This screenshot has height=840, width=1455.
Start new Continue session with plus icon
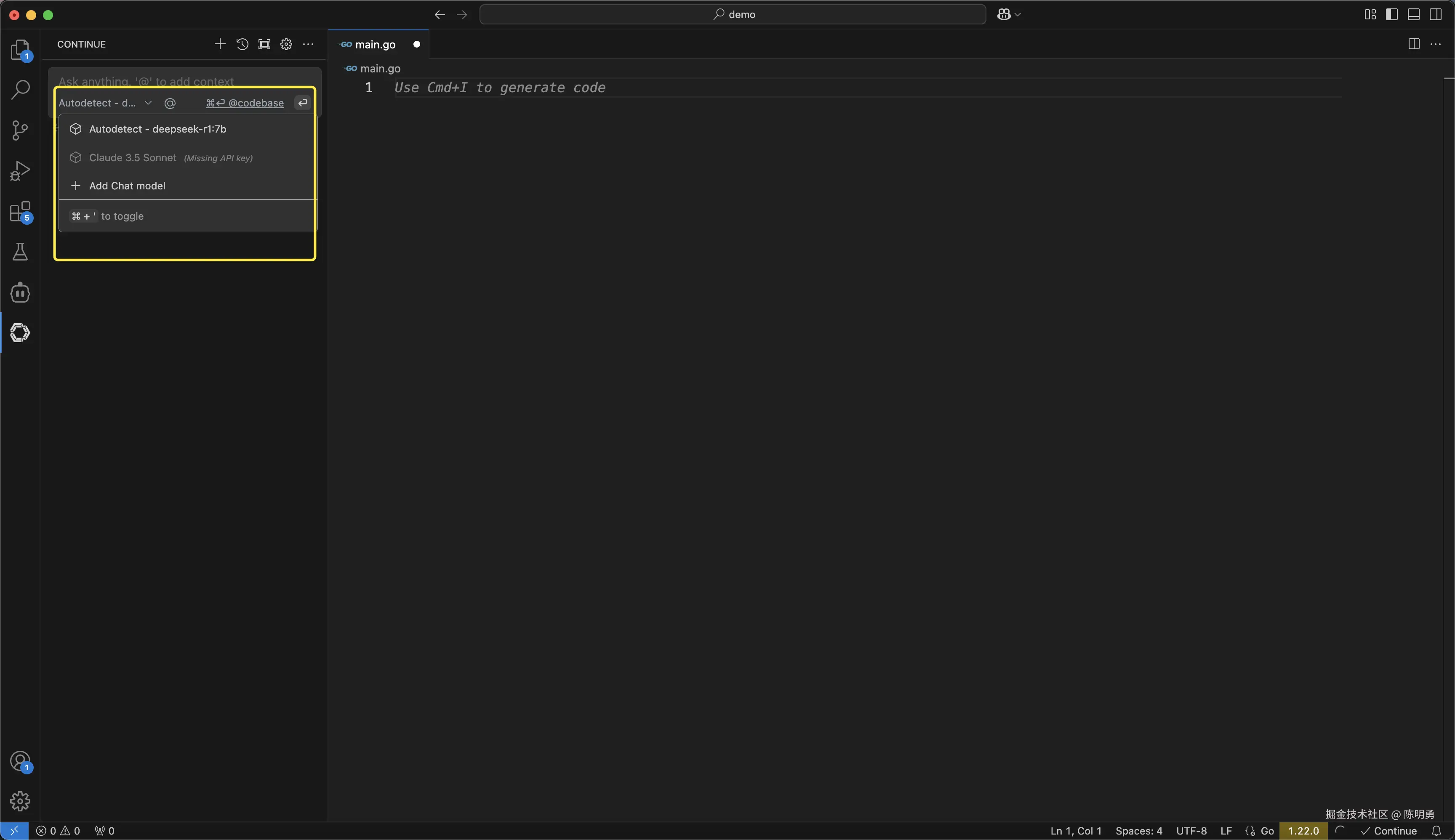tap(220, 45)
